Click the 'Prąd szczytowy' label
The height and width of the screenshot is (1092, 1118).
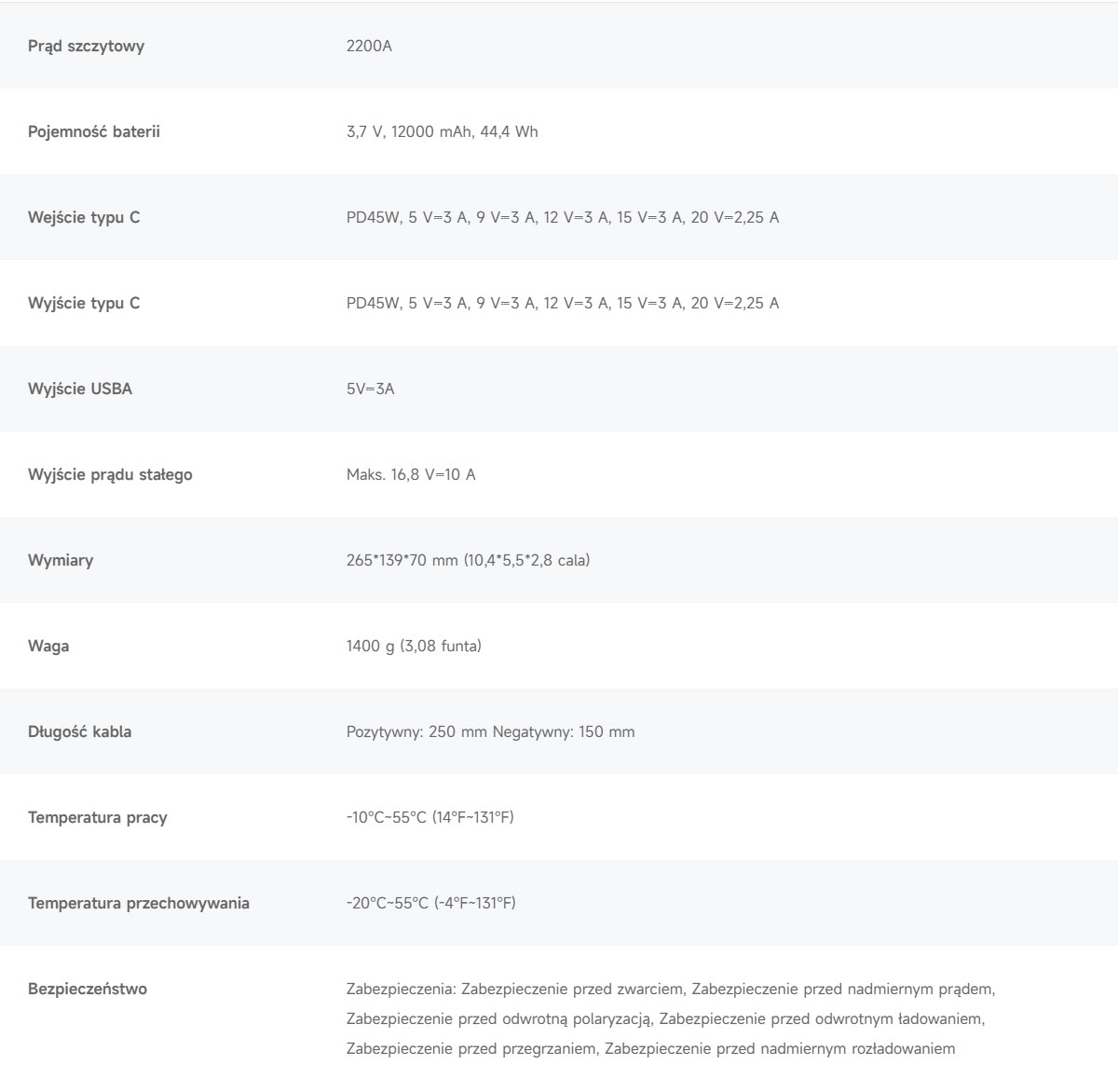(86, 47)
